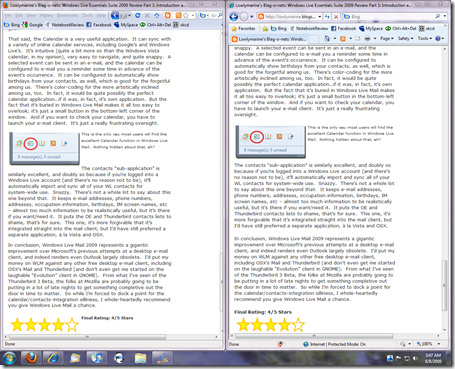Viewport: 455px width, 369px height.
Task: Click the Internet Explorer vertical scrollbar thumb
Action: pos(444,285)
